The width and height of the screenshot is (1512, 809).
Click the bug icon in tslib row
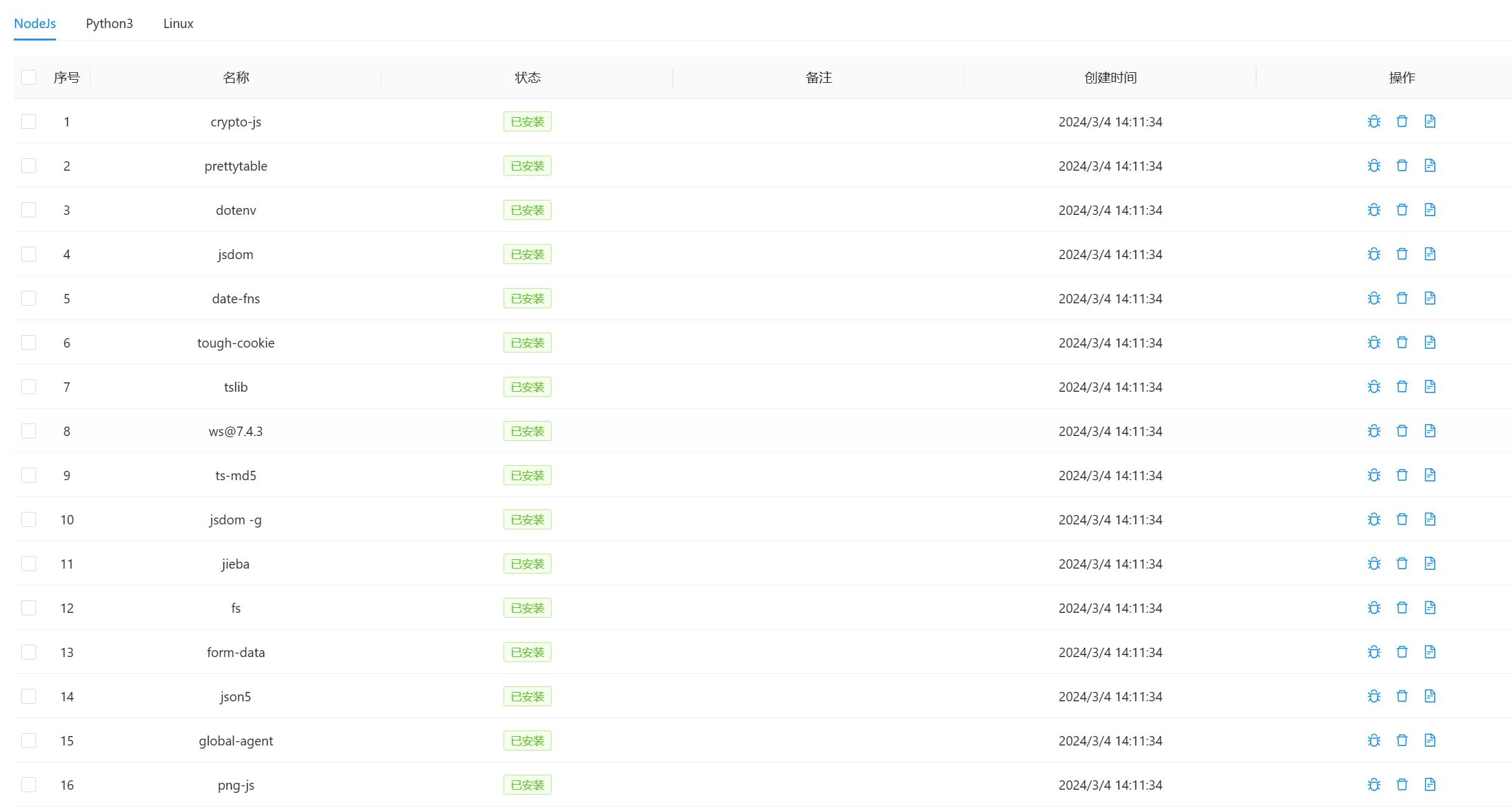coord(1374,387)
